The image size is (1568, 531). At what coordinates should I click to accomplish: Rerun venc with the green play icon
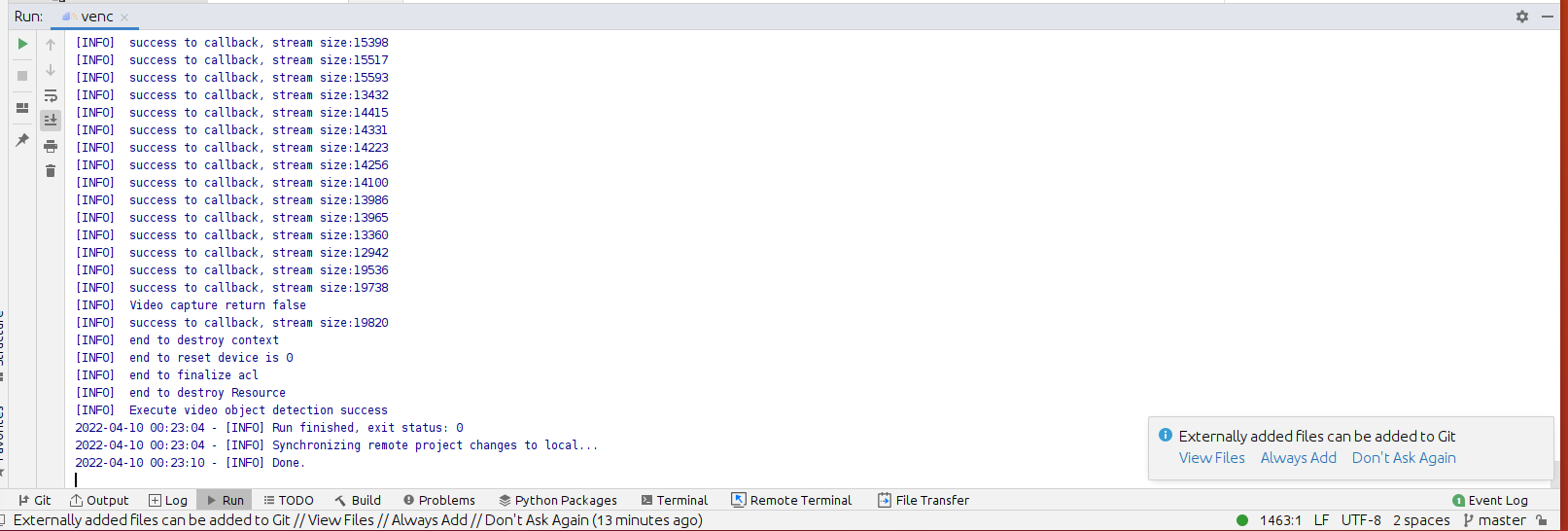(x=22, y=44)
